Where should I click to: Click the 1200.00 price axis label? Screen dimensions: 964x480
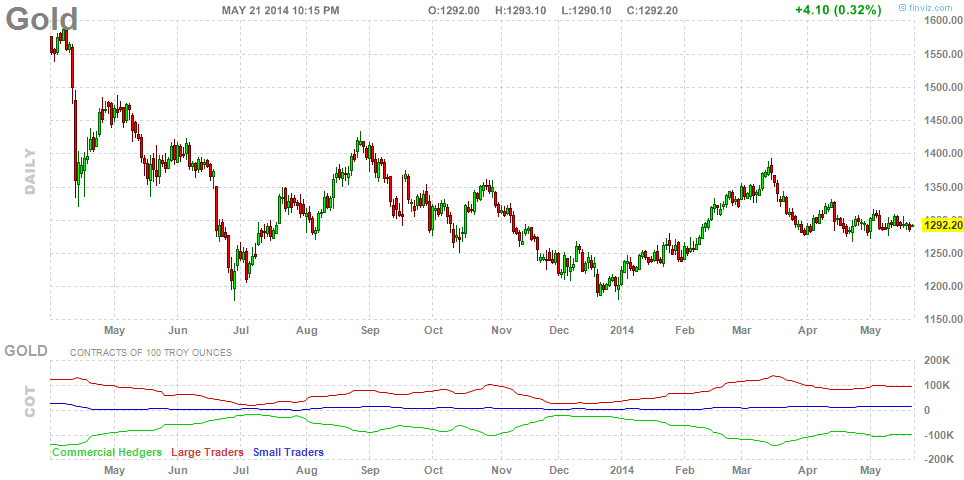click(x=942, y=286)
